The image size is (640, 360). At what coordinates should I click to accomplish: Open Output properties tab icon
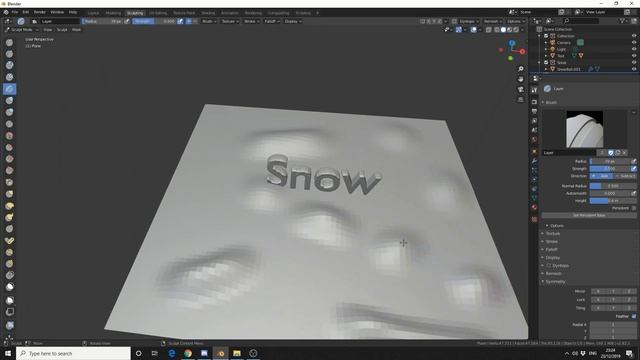click(x=534, y=111)
